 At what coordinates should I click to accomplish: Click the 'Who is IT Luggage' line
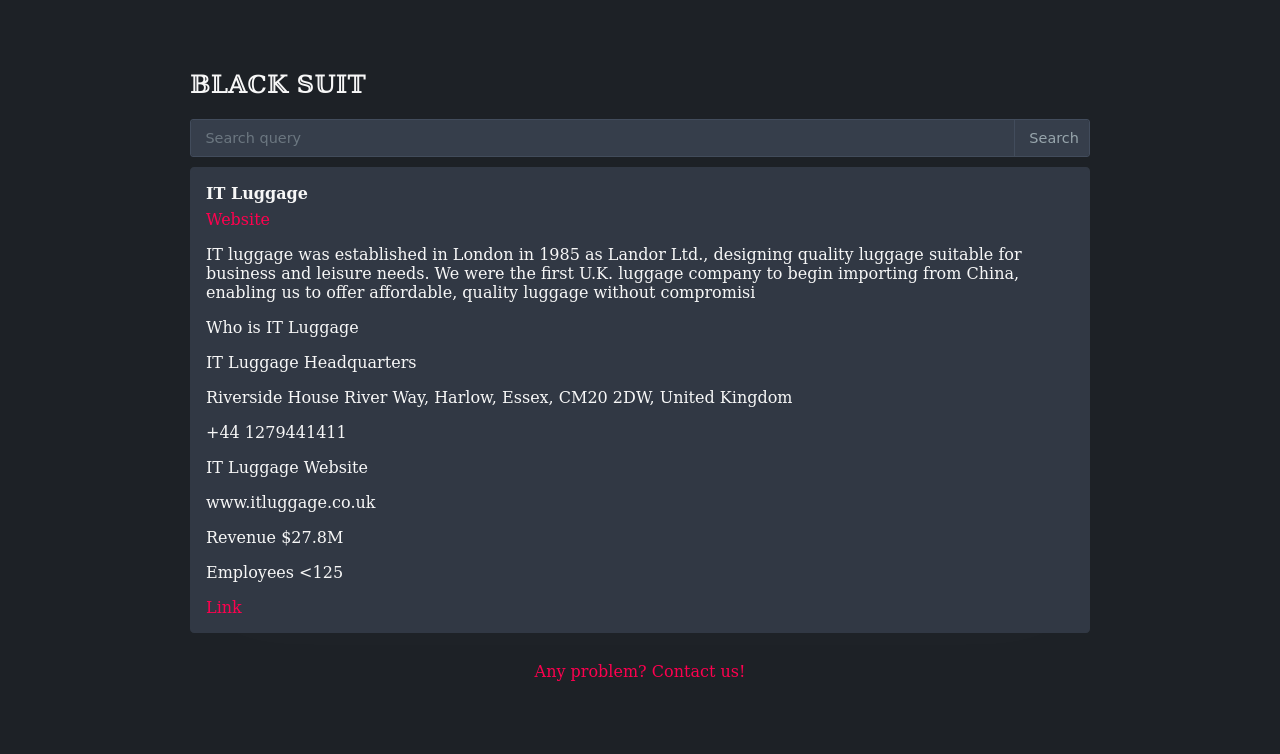[x=282, y=327]
